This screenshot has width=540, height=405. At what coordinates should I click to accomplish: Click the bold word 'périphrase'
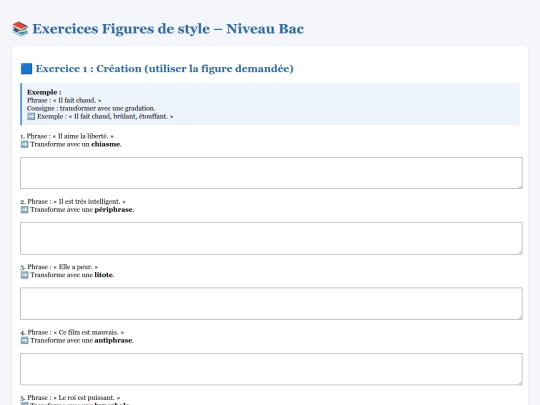point(114,209)
